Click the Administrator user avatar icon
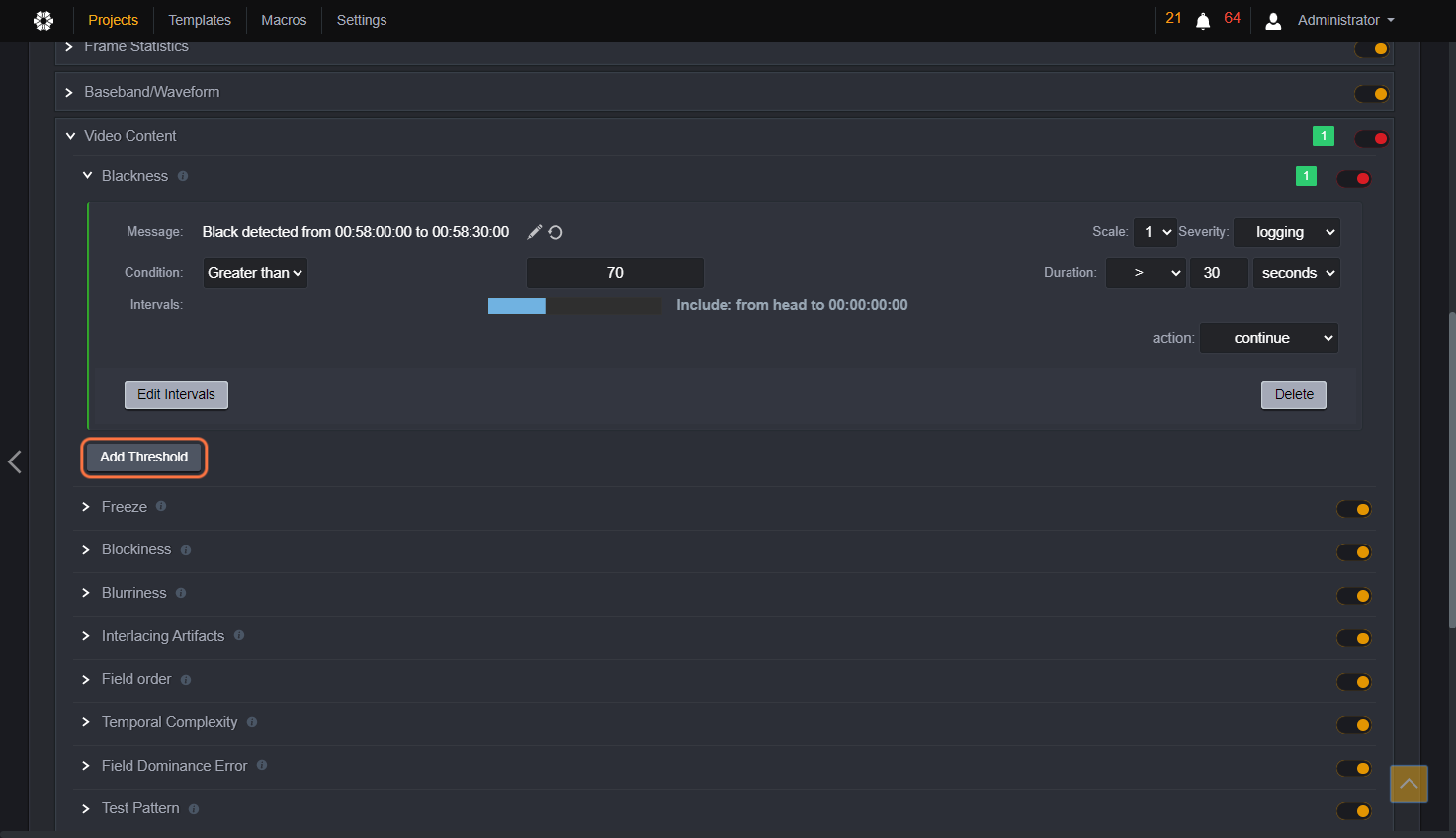1456x838 pixels. point(1273,21)
